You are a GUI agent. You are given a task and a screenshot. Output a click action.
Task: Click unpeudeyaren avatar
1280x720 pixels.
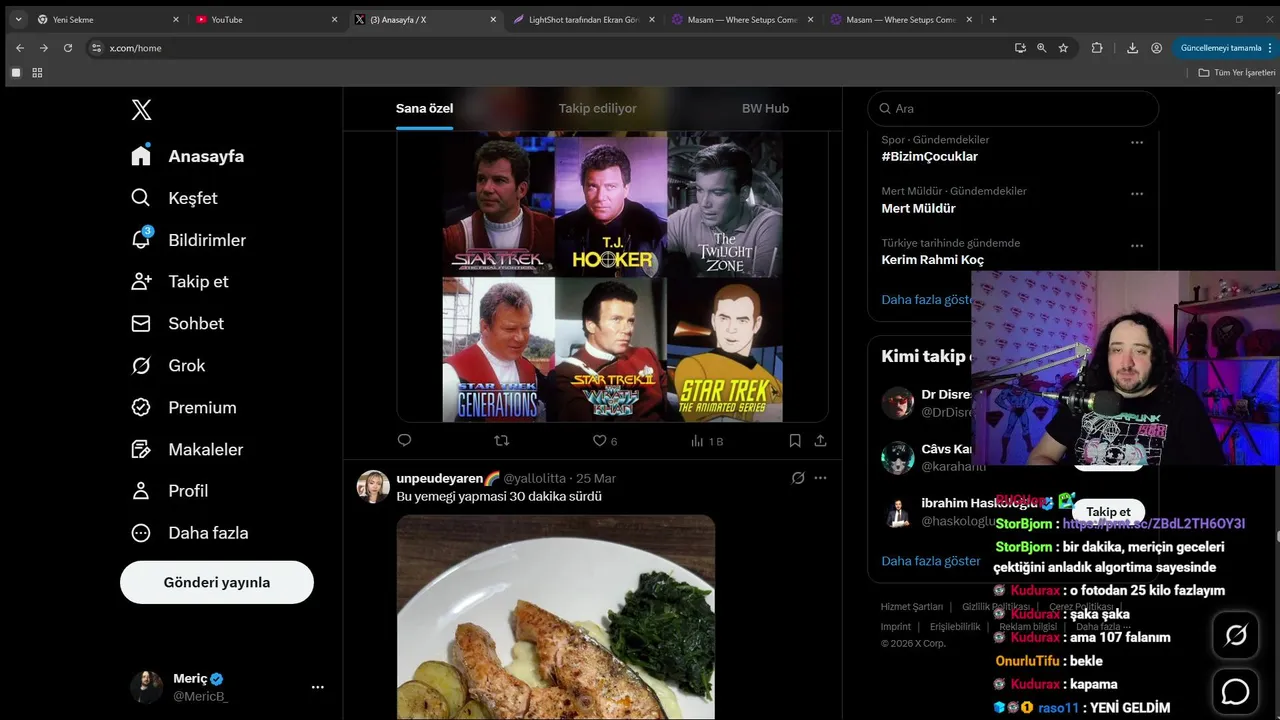(373, 486)
